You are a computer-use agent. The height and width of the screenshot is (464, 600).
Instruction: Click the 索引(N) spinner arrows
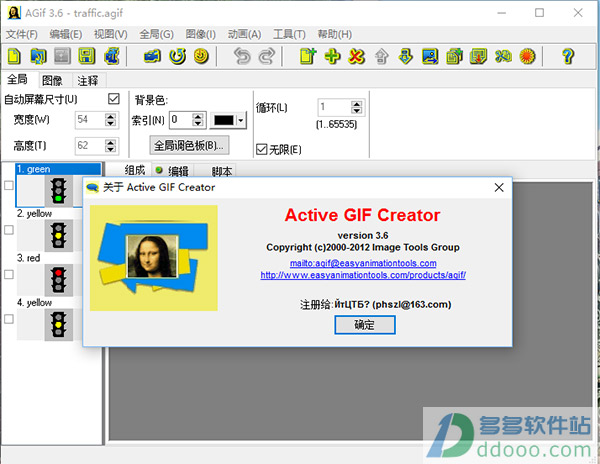coord(197,120)
